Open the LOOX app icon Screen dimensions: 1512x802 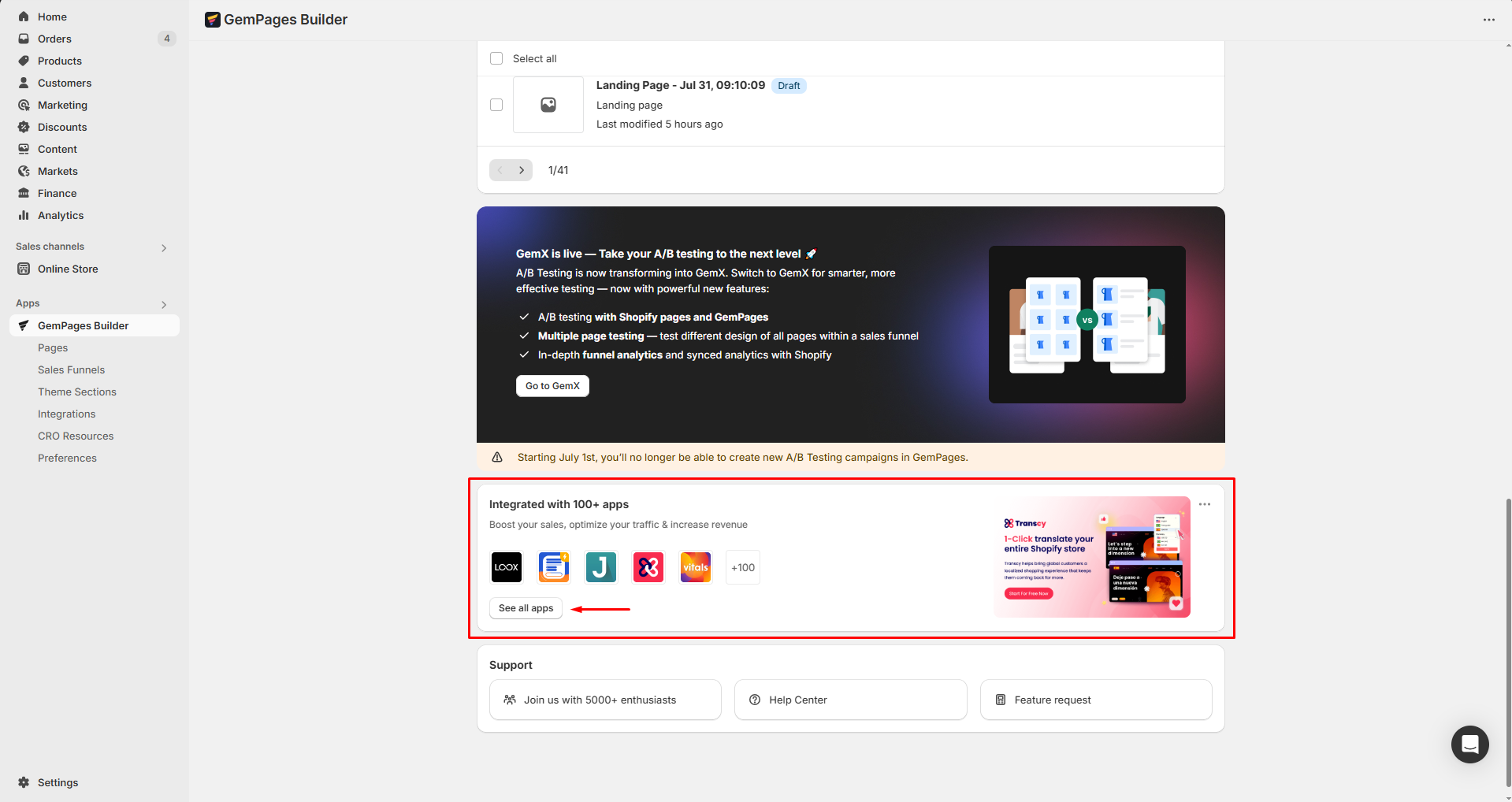[507, 567]
